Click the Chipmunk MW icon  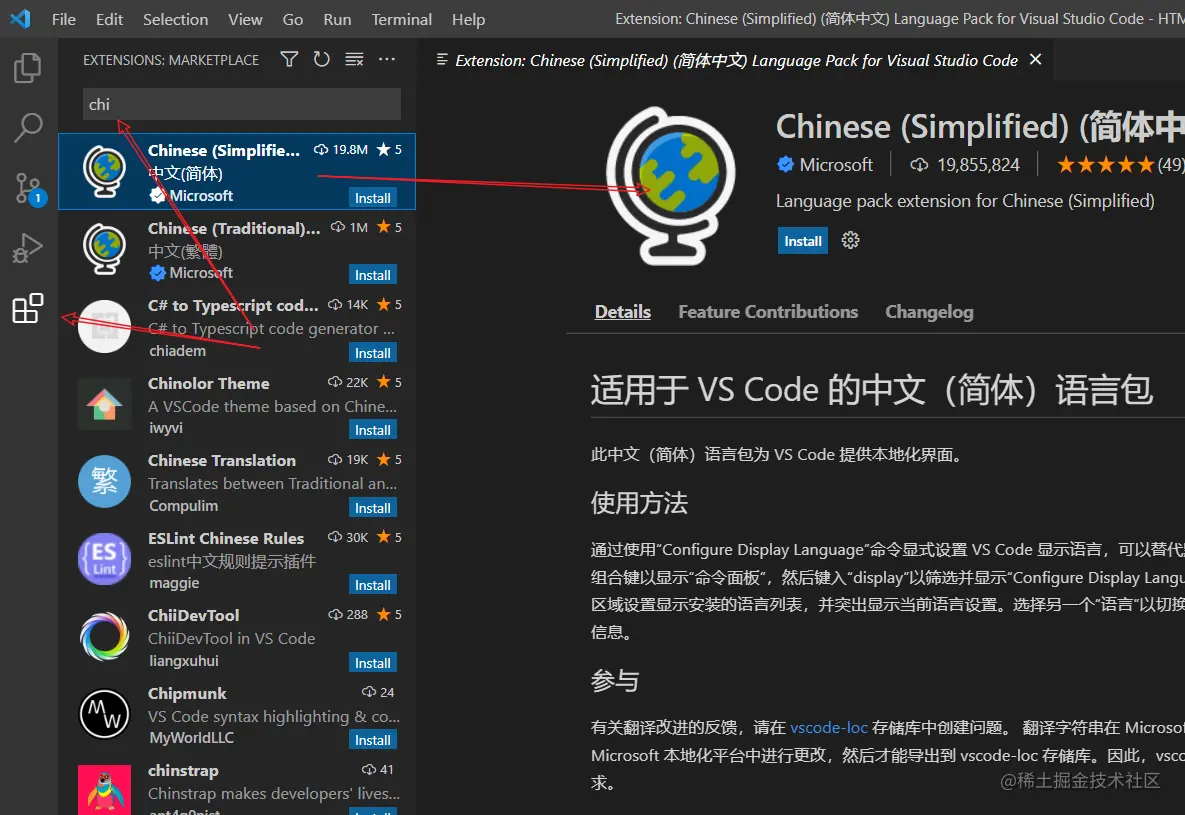(x=104, y=714)
